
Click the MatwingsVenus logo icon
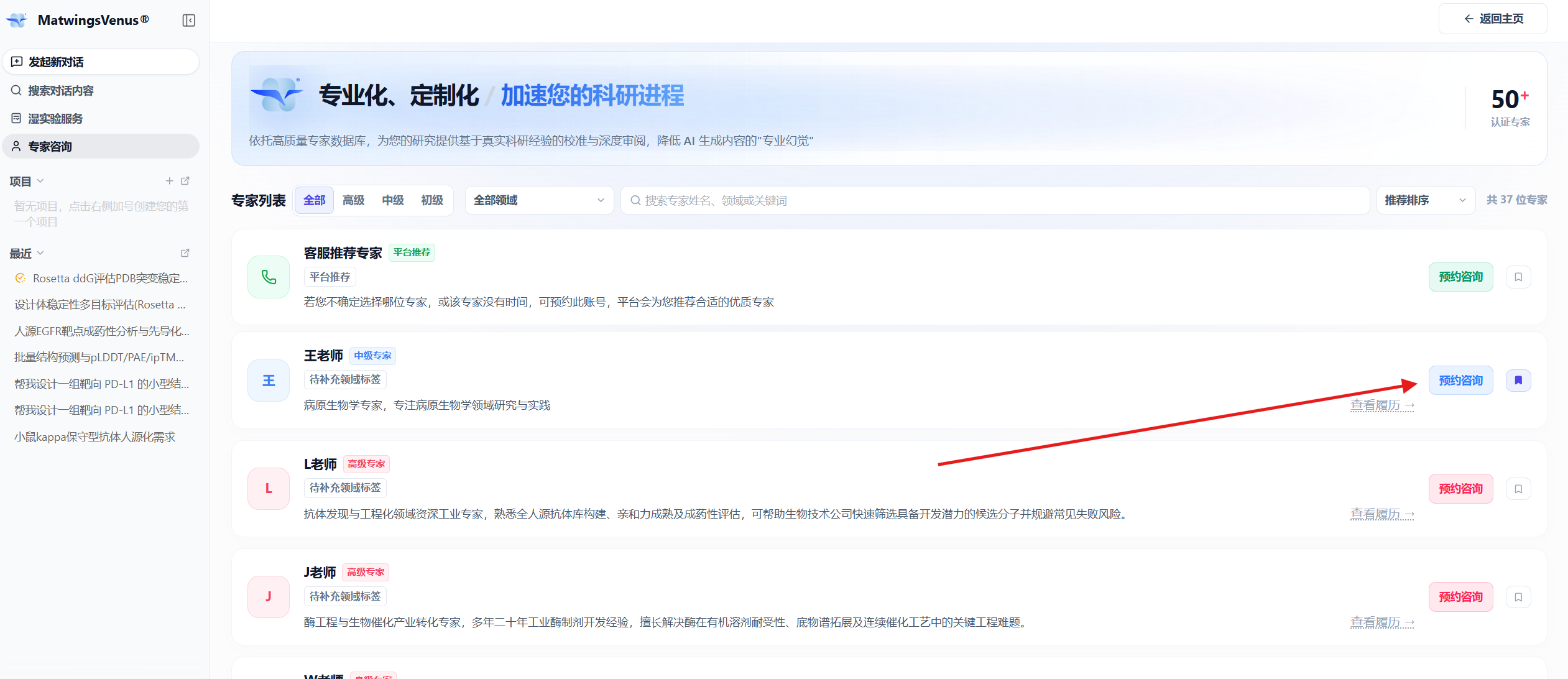point(17,21)
